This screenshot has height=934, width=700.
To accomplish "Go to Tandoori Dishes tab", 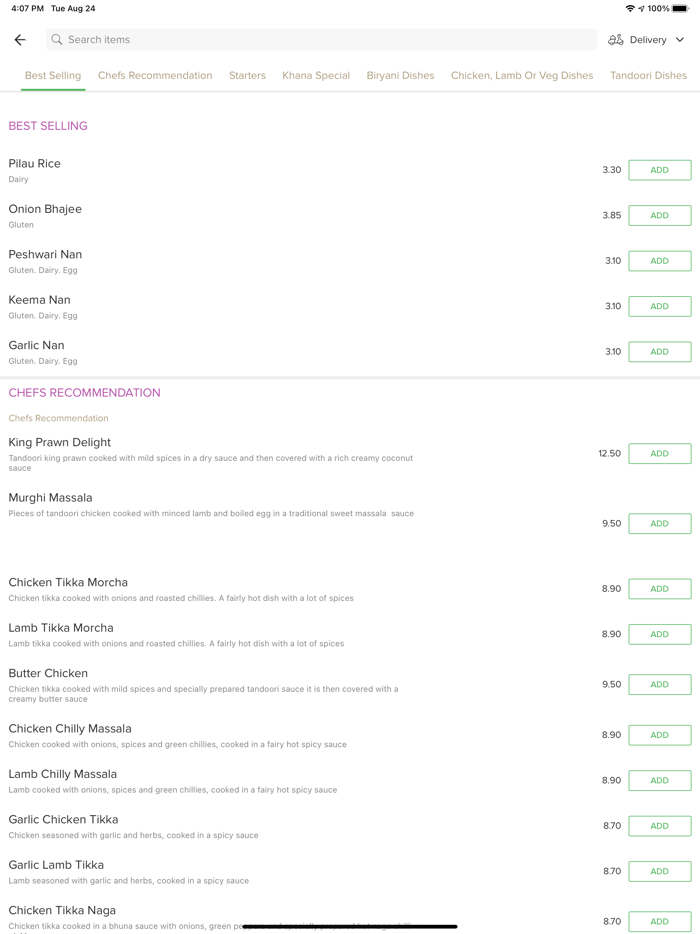I will click(x=648, y=76).
